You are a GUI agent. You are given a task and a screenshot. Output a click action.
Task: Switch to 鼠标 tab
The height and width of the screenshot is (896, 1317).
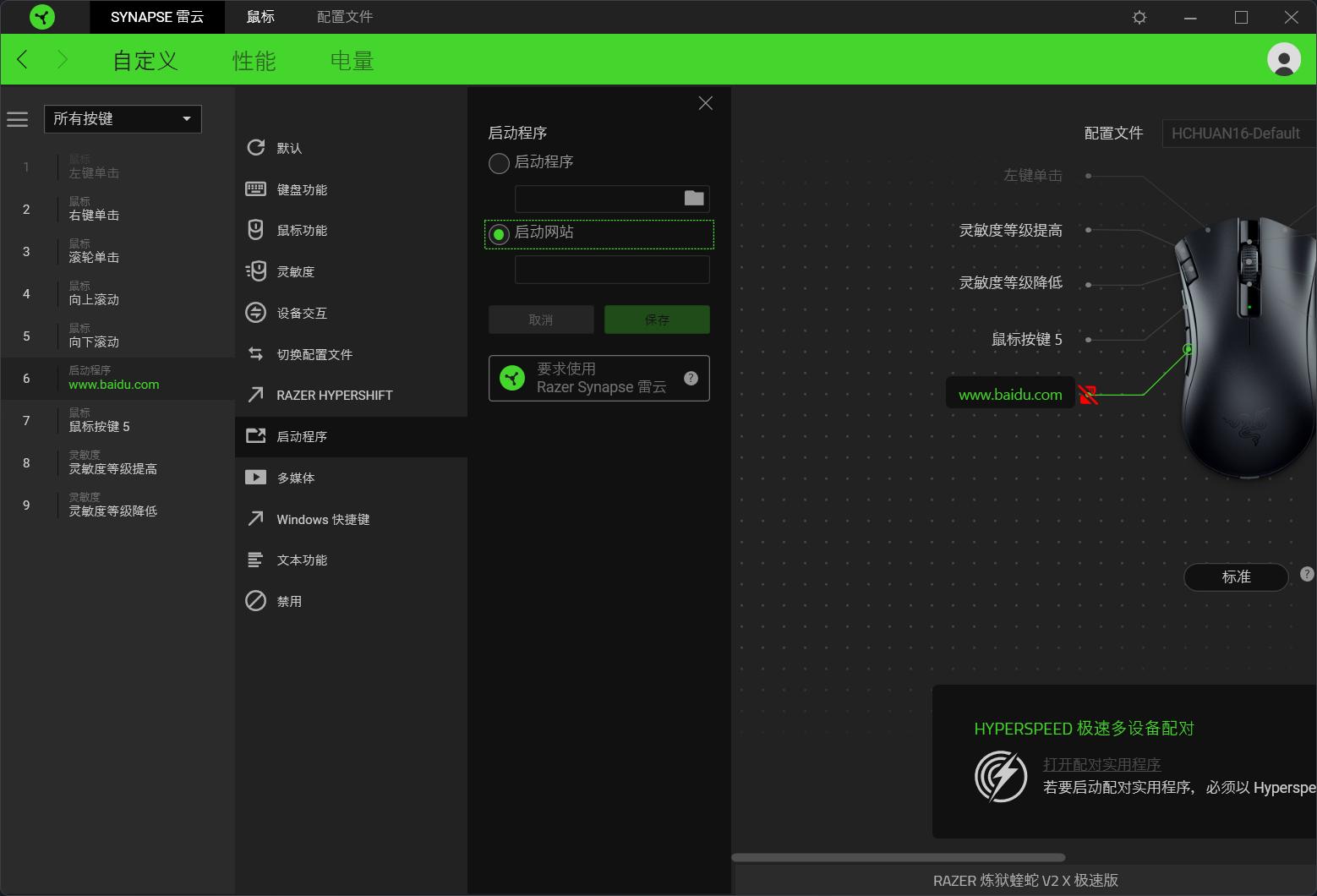click(x=260, y=17)
